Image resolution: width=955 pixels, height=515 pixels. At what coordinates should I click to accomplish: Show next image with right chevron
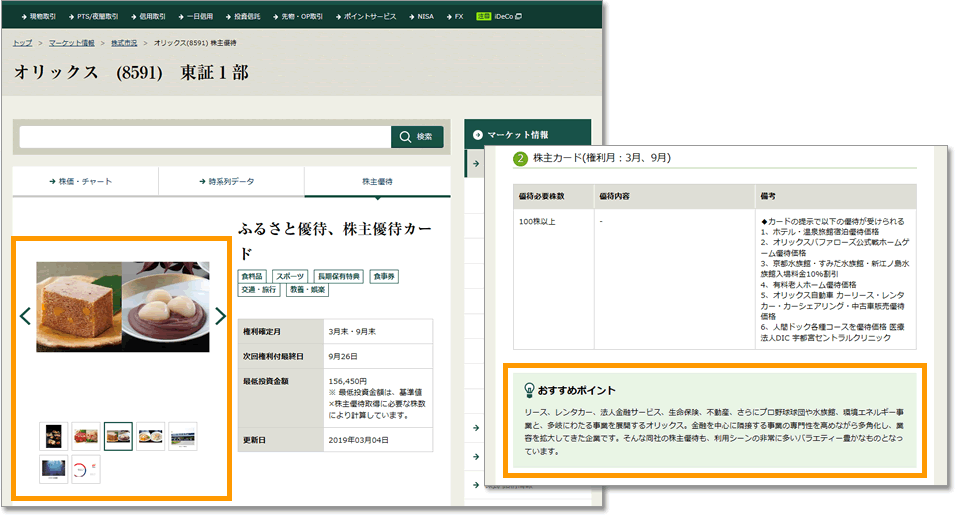pyautogui.click(x=220, y=316)
